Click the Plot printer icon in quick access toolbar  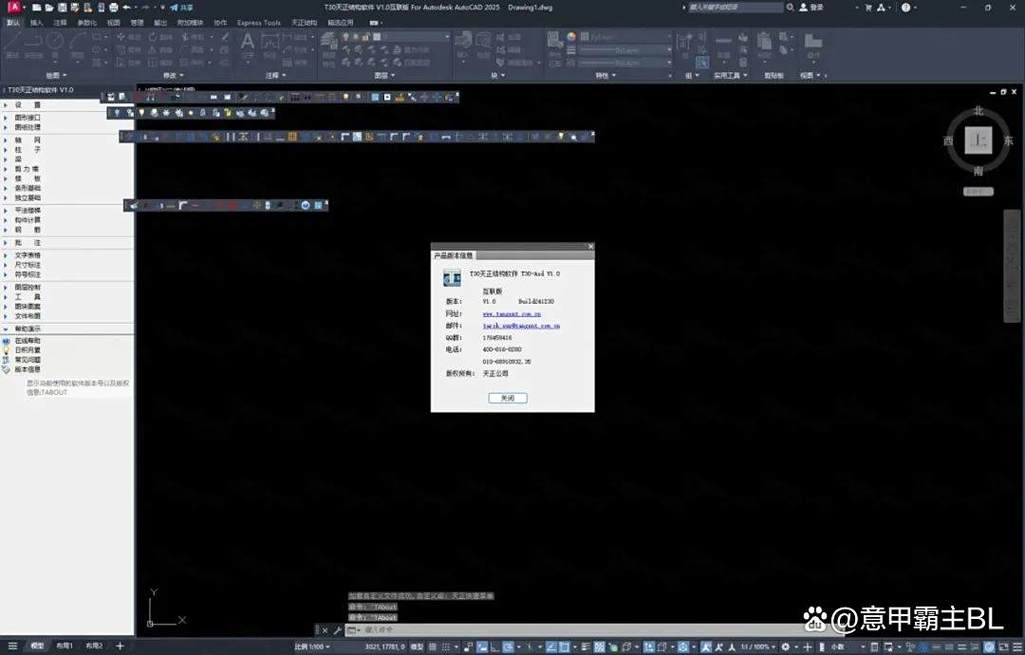(114, 8)
